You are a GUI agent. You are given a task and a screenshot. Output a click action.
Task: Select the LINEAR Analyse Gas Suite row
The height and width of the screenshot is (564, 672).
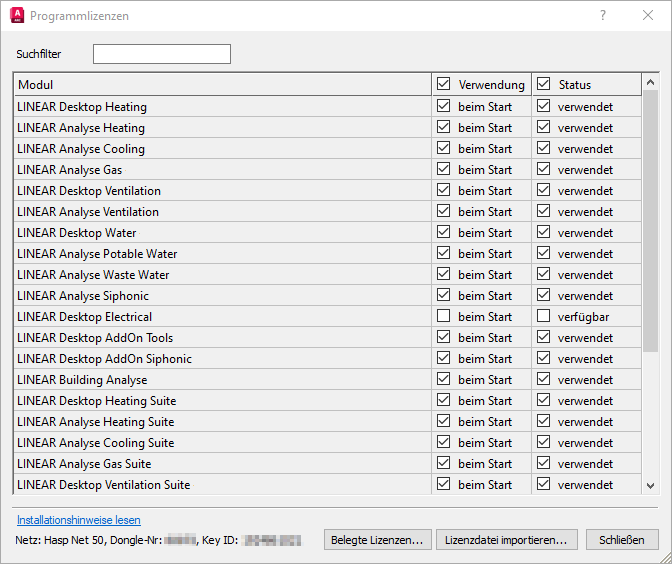click(328, 463)
